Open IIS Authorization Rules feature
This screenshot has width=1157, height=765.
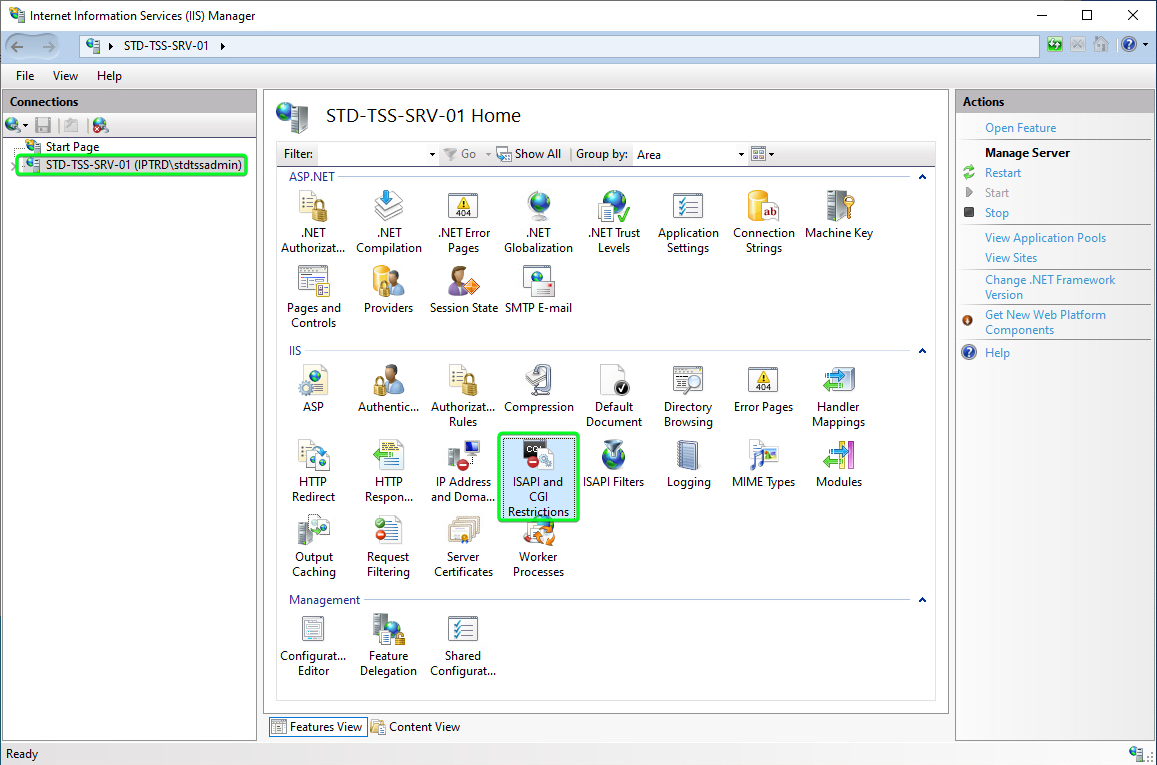(x=463, y=396)
